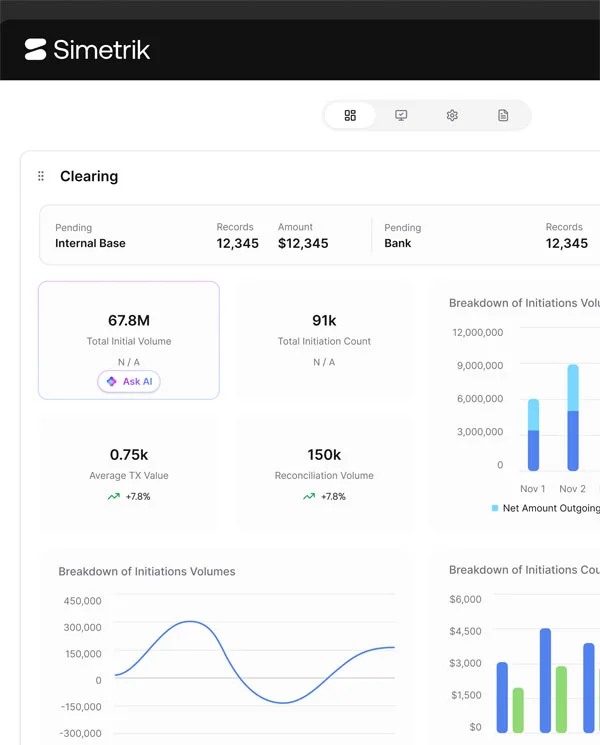Grab the Clearing panel drag handle

coord(41,176)
